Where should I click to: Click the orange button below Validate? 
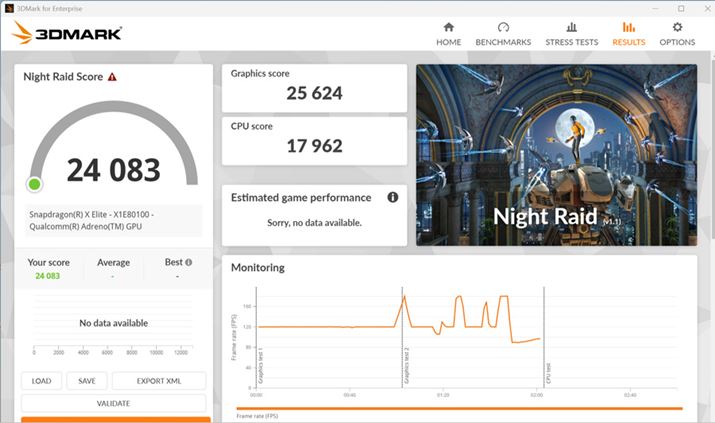coord(115,419)
